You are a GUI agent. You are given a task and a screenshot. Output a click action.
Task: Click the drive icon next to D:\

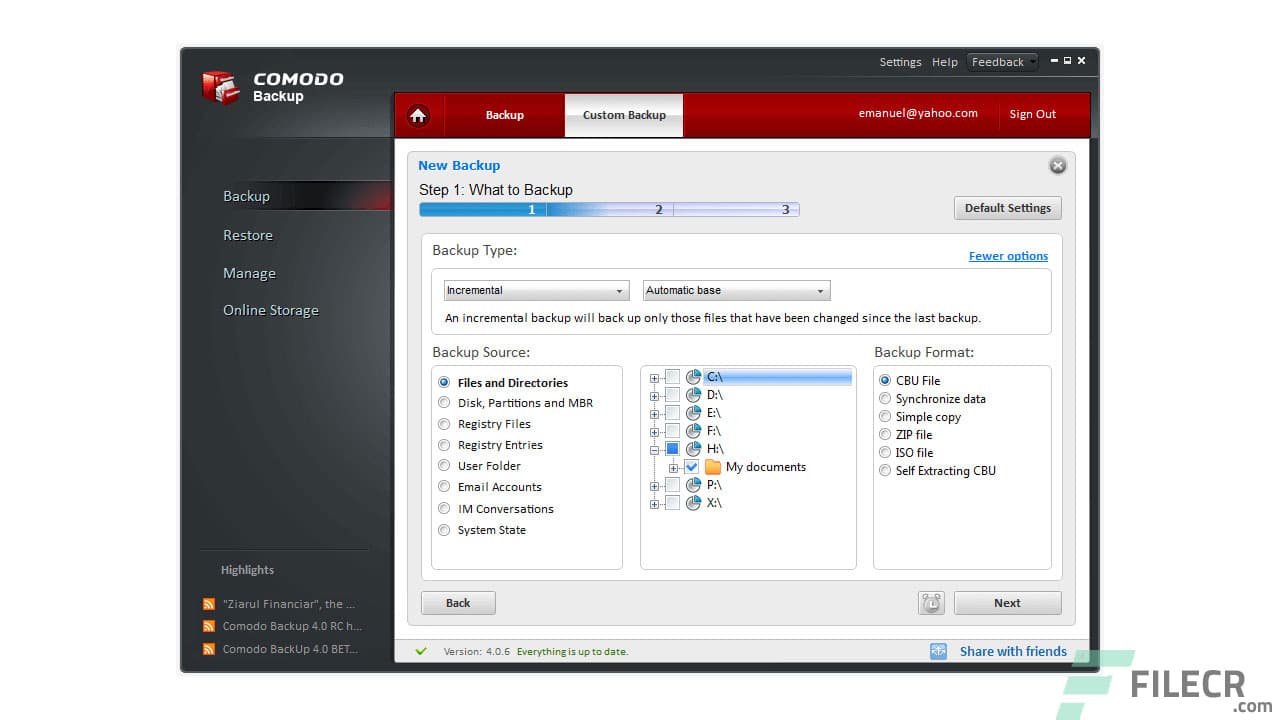click(x=694, y=394)
